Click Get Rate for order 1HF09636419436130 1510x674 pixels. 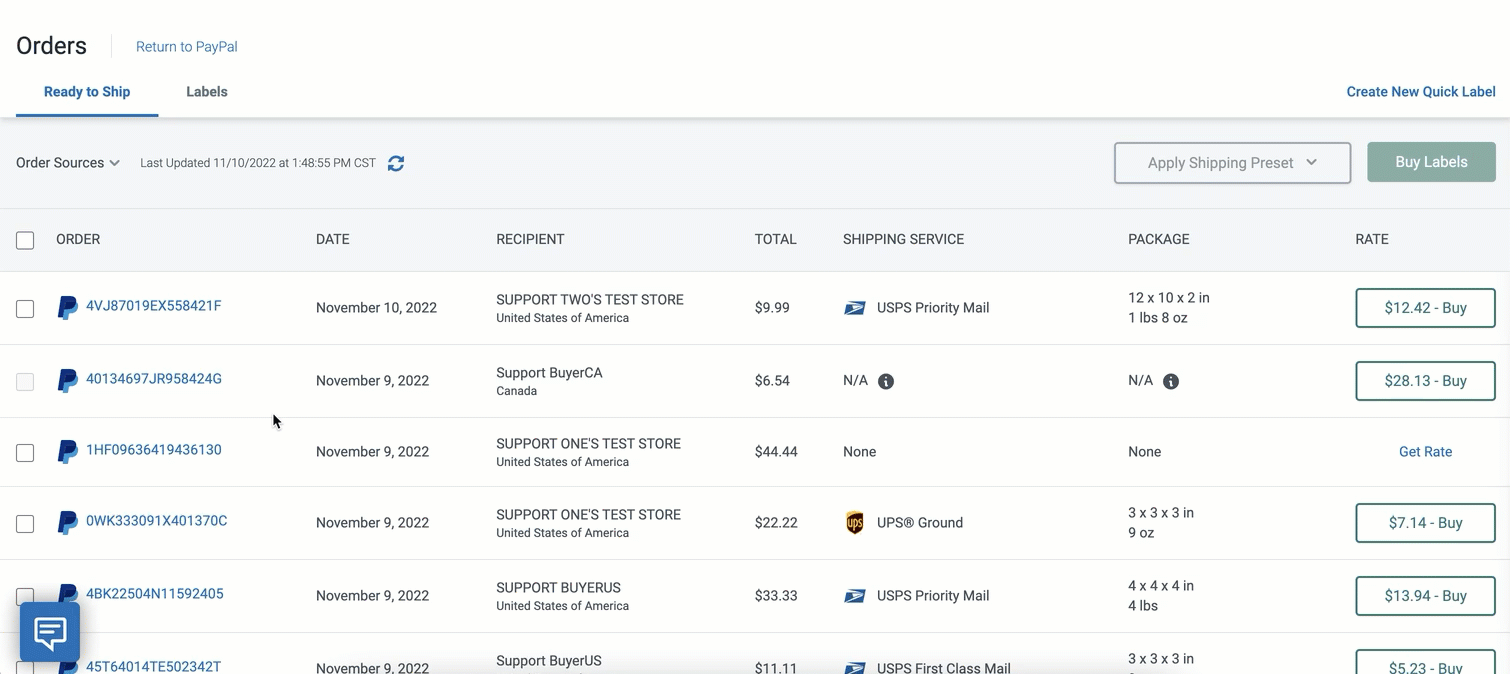pyautogui.click(x=1425, y=452)
